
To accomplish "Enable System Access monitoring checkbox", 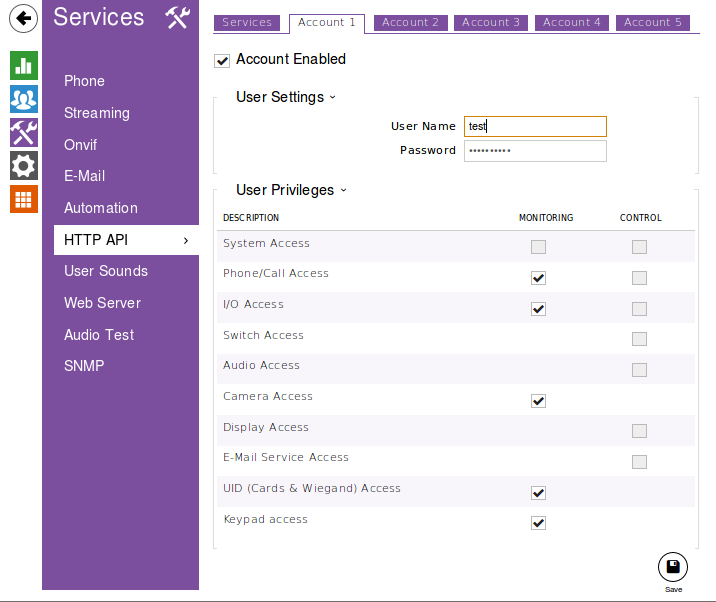I will click(x=538, y=247).
